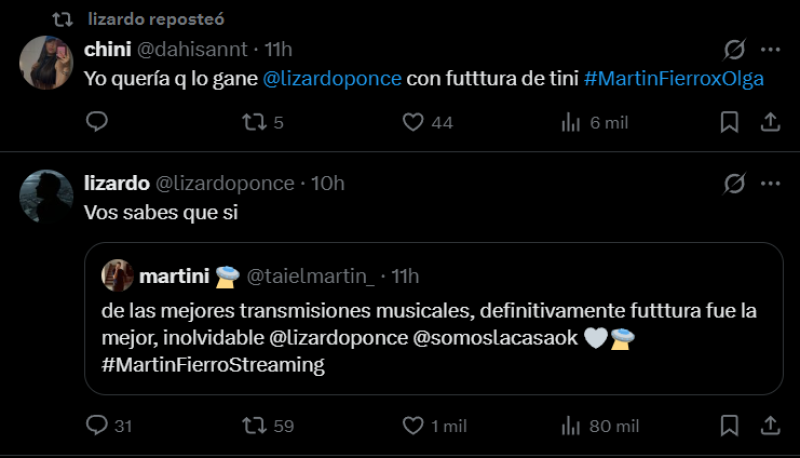The image size is (800, 458).
Task: Open Grok icon on lizardo's tweet
Action: click(x=733, y=183)
